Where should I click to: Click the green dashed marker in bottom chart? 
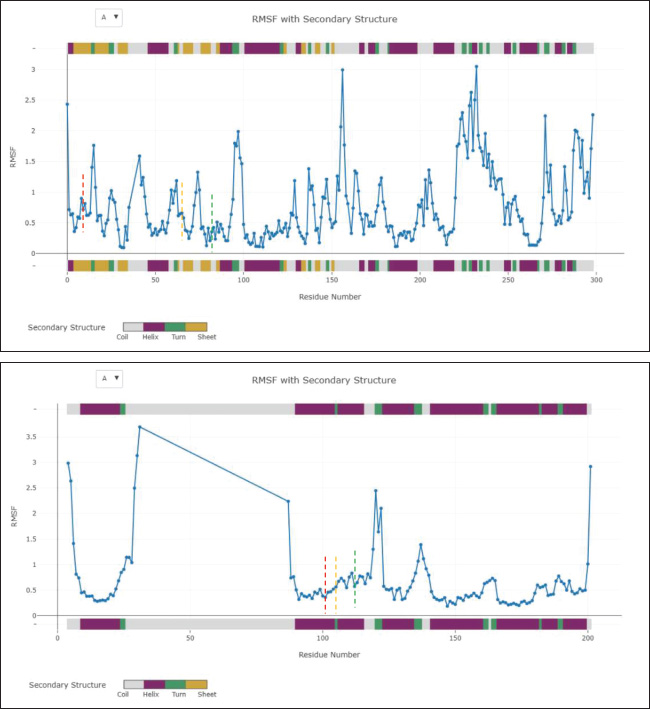[355, 578]
